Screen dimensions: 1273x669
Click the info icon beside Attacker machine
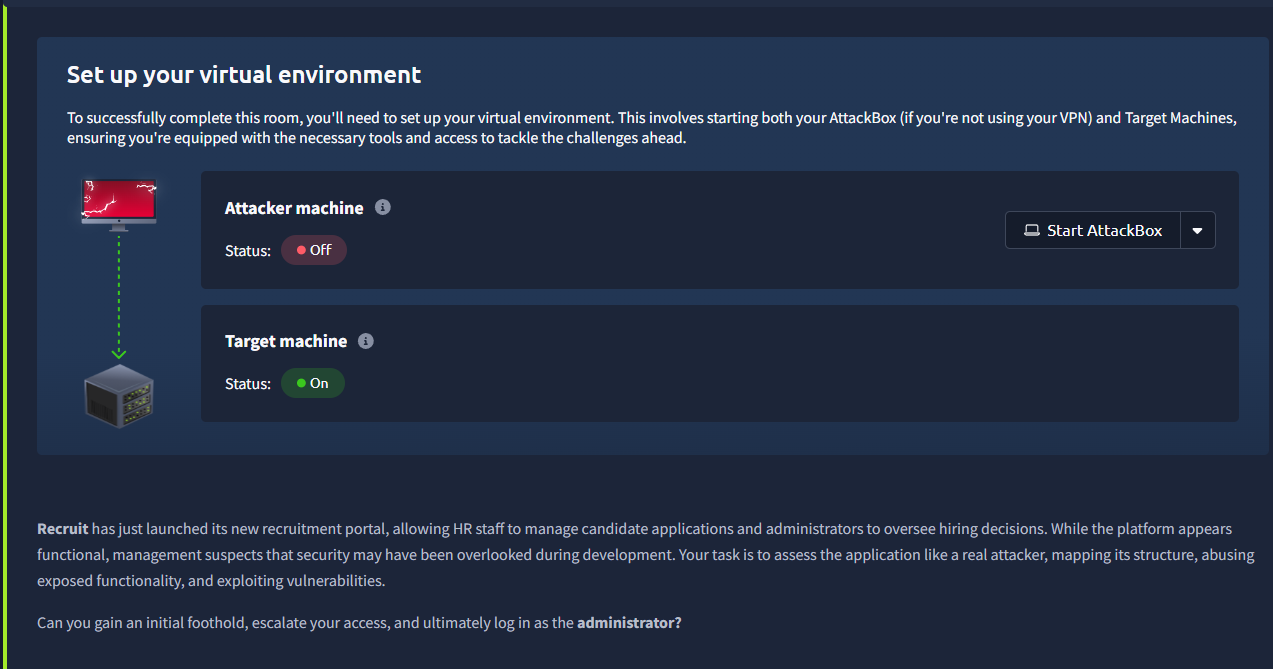383,208
